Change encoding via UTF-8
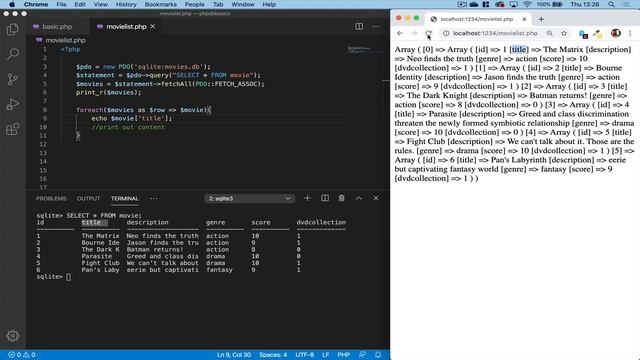This screenshot has width=640, height=360. point(304,355)
